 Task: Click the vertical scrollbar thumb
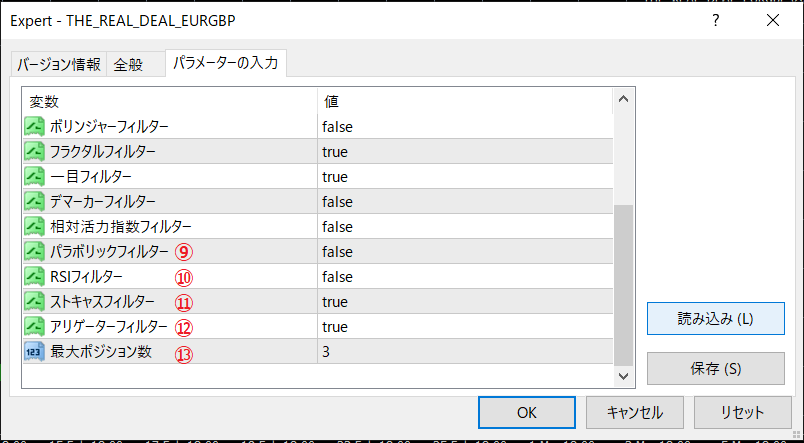point(623,285)
